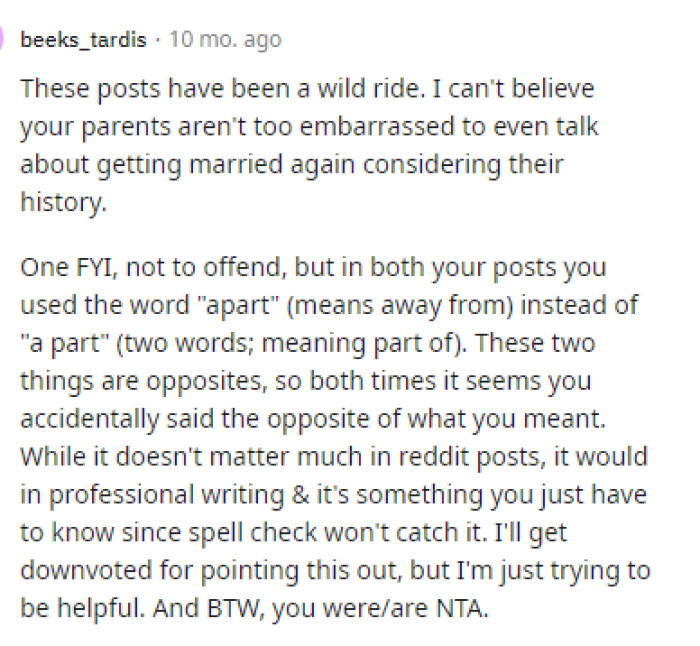Open the beeks_tardis user profile
Image resolution: width=700 pixels, height=646 pixels.
[83, 40]
